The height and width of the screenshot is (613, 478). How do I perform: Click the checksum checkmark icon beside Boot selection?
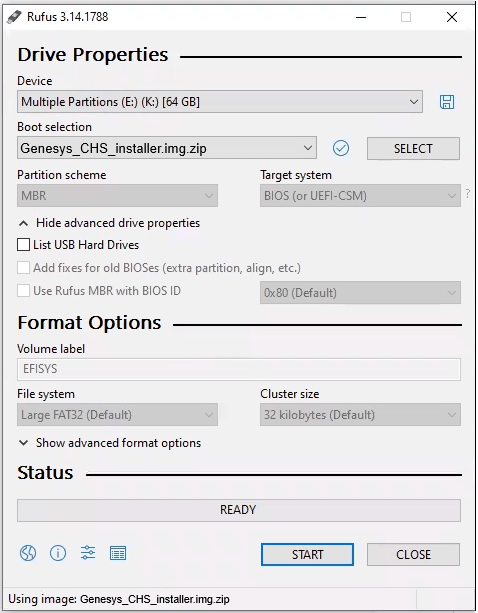[341, 148]
